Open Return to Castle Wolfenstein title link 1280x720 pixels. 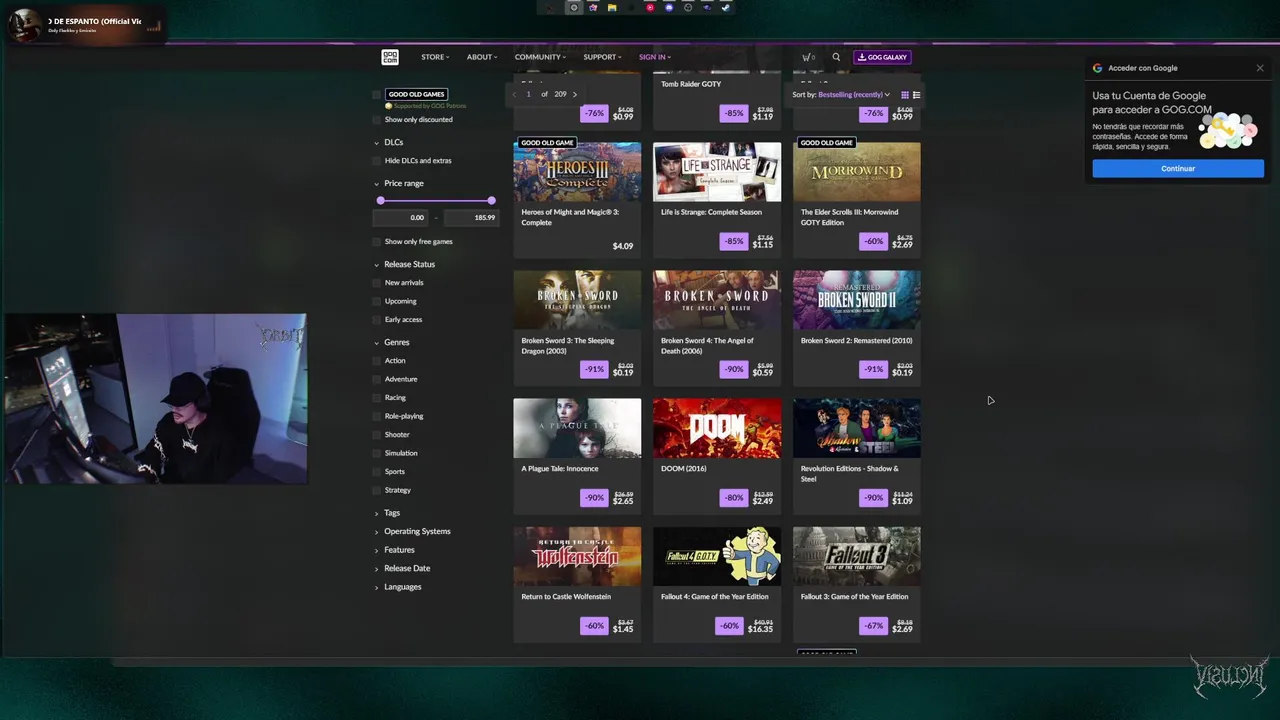[x=566, y=597]
